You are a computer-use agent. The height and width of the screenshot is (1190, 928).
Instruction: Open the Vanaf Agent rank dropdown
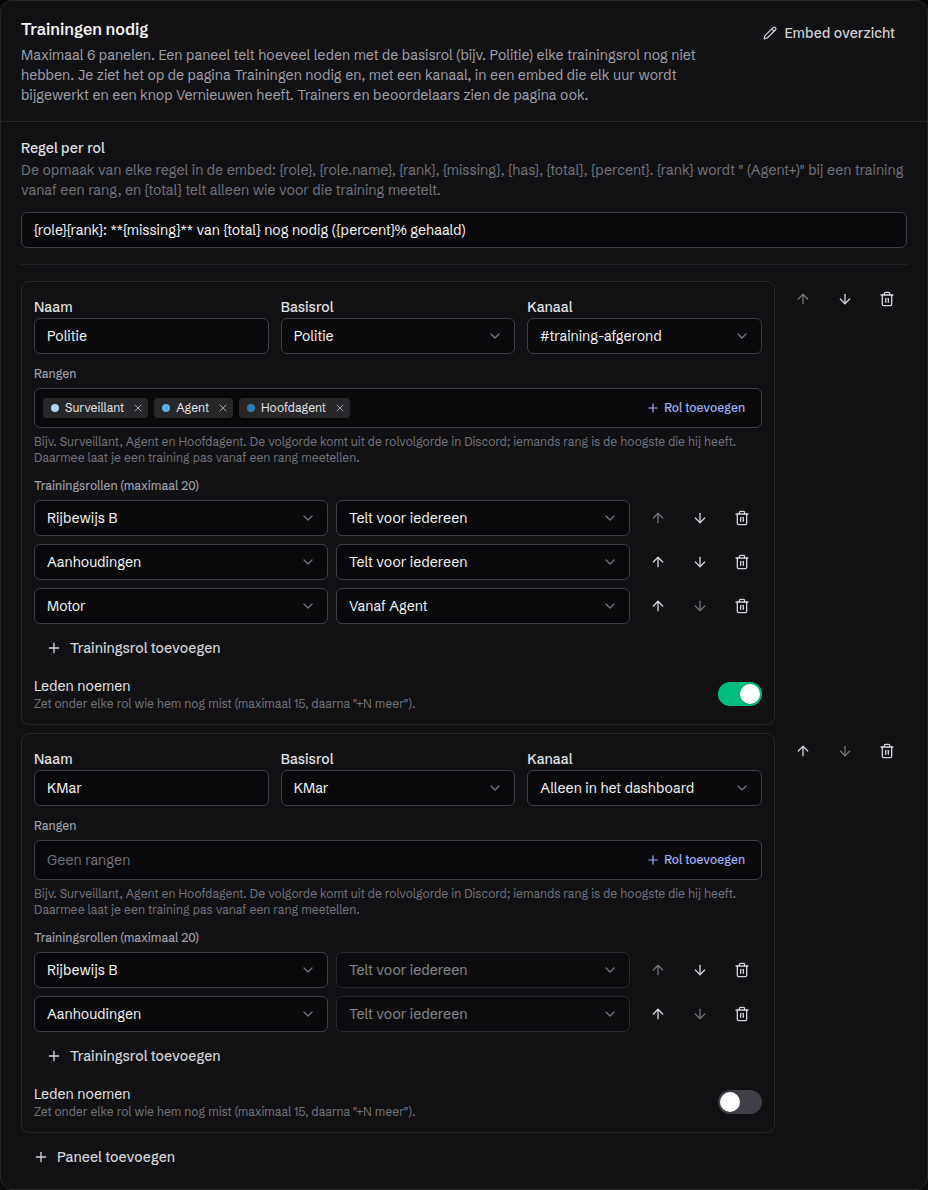click(x=483, y=606)
